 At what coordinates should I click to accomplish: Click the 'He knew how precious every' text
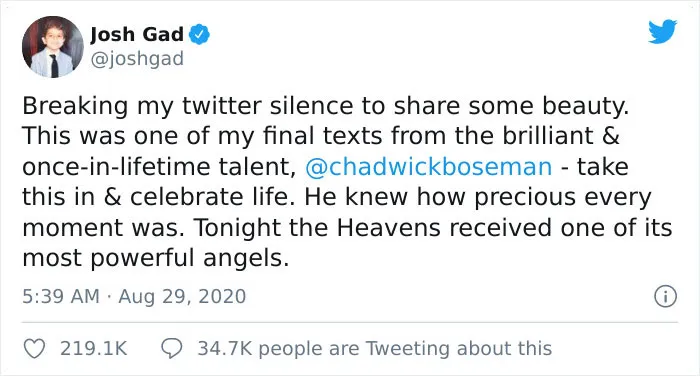pos(478,197)
